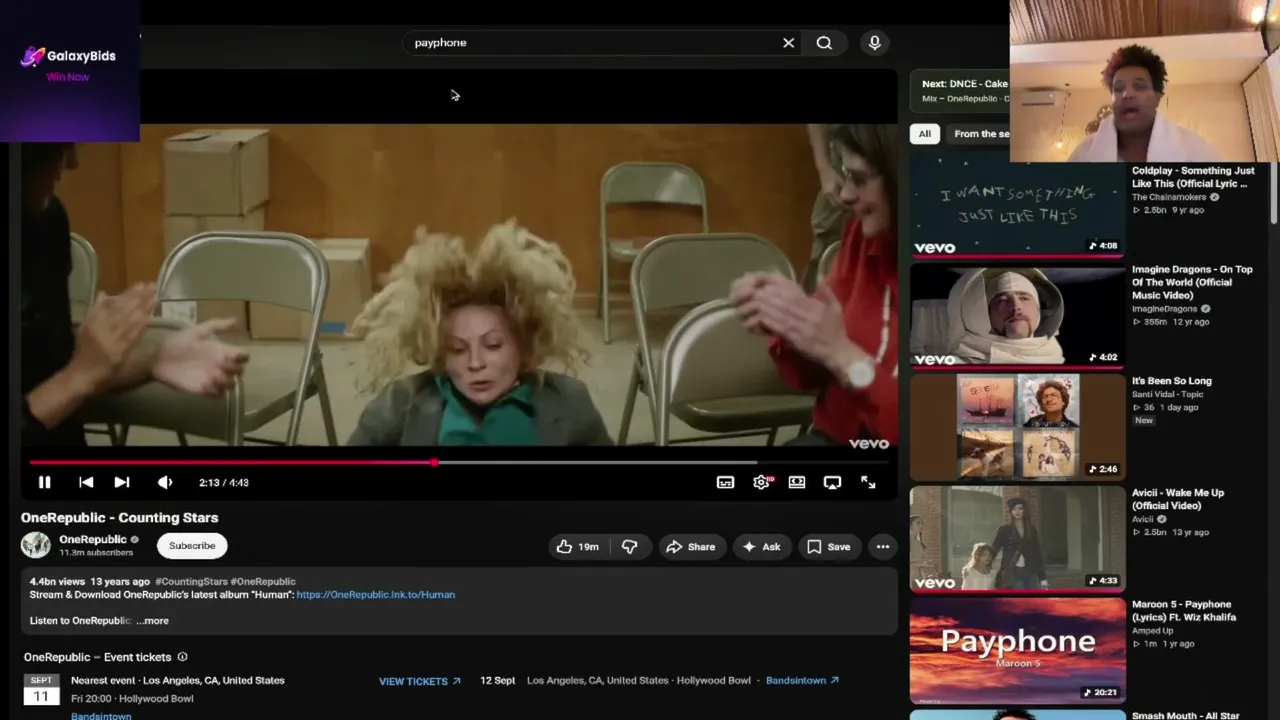Click the event tickets info icon

[x=182, y=657]
